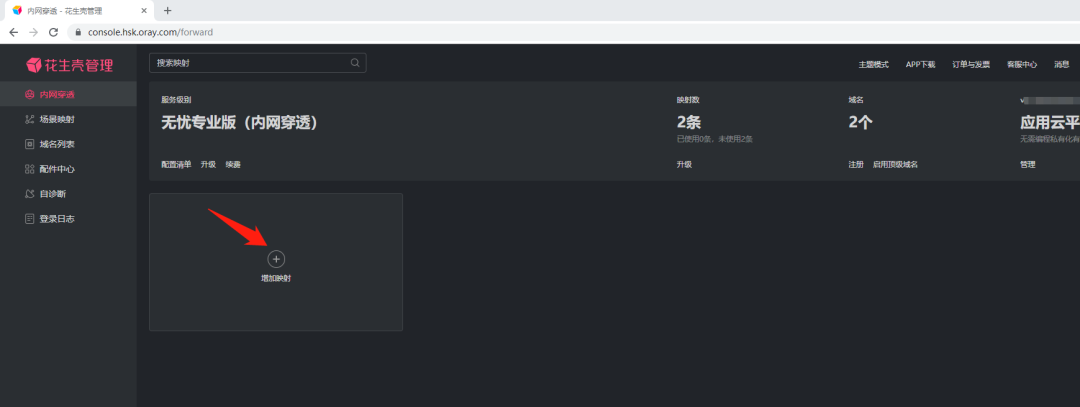Click the browser forward arrow

[x=33, y=32]
